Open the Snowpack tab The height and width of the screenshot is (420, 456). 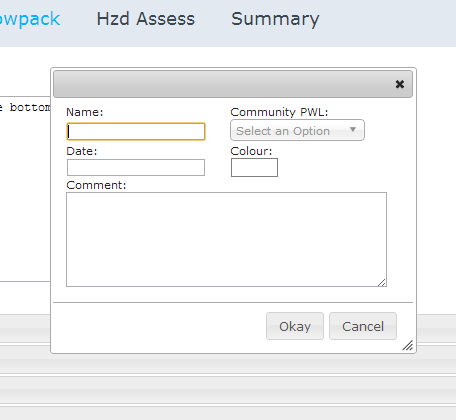click(x=29, y=19)
